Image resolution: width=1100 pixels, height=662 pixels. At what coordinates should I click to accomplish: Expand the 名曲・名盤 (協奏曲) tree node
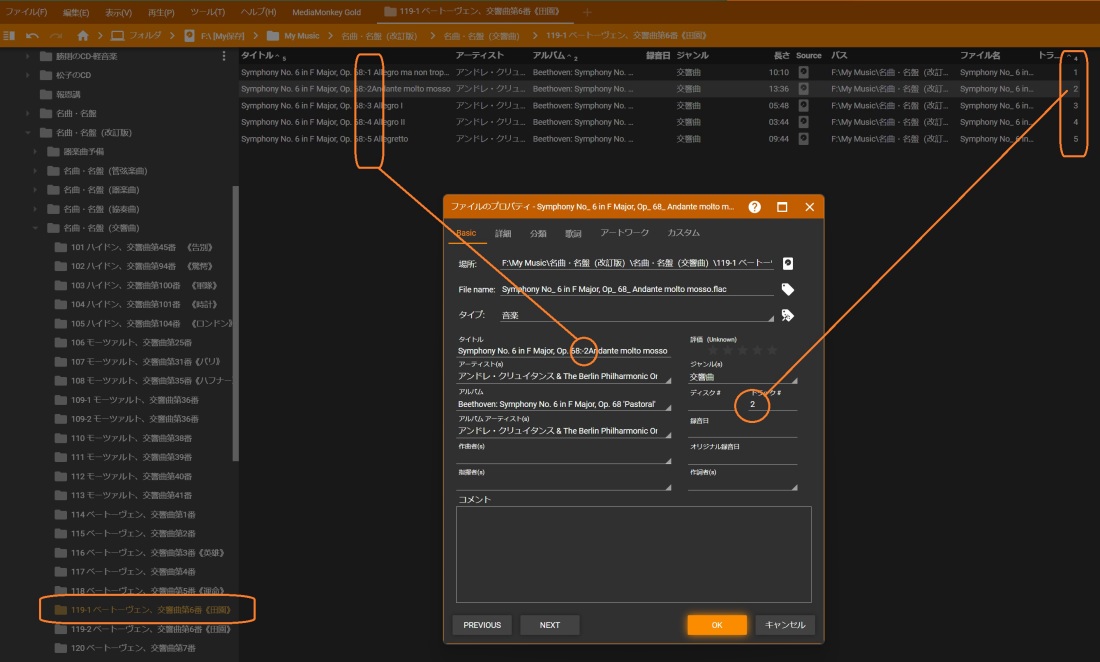(35, 209)
